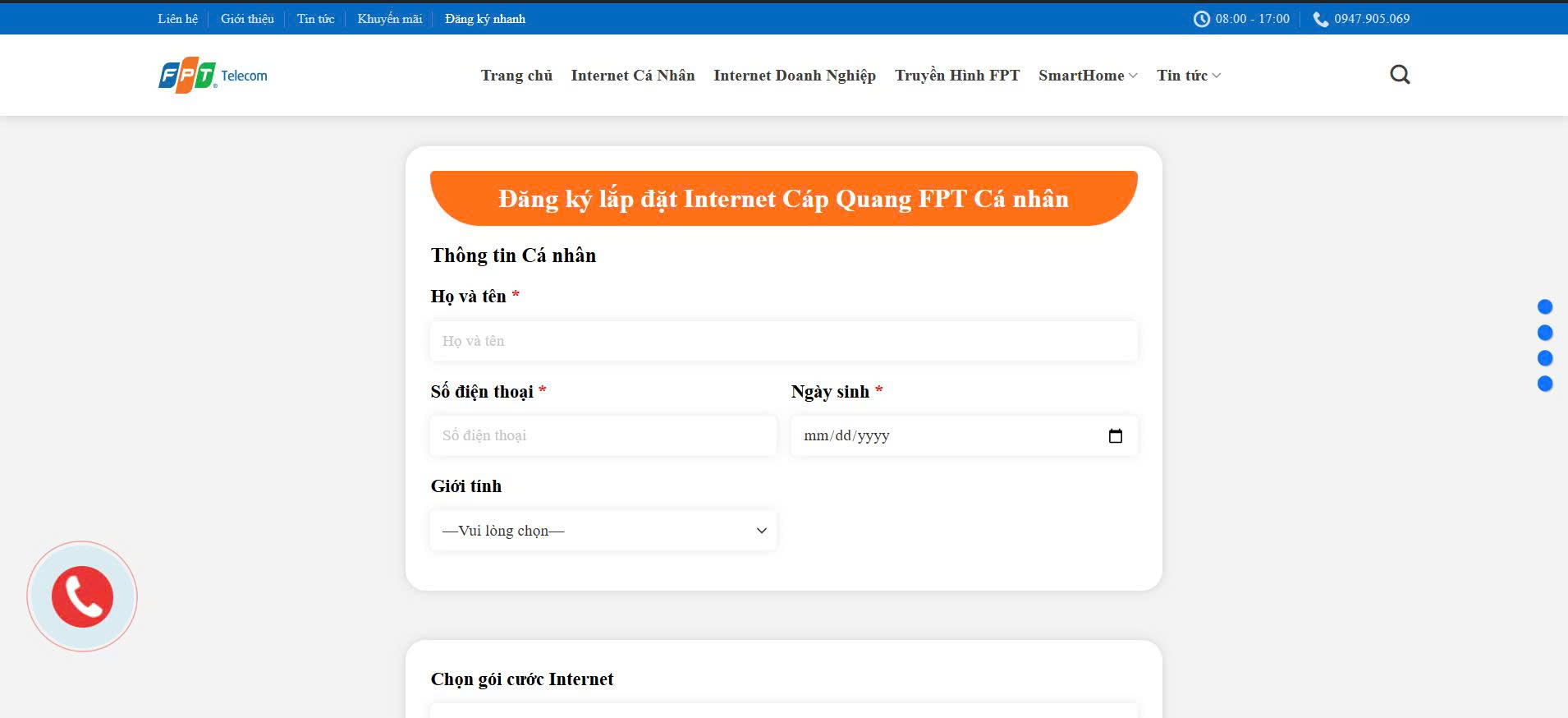Click the Đăng ký nhanh link
The image size is (1568, 718).
484,19
